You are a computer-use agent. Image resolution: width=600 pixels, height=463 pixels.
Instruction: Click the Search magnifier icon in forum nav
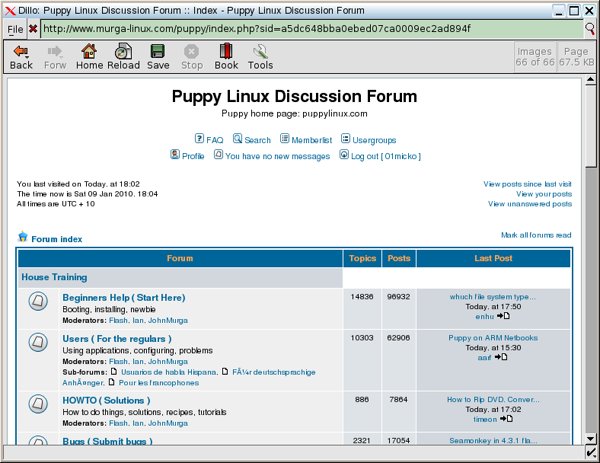(237, 138)
